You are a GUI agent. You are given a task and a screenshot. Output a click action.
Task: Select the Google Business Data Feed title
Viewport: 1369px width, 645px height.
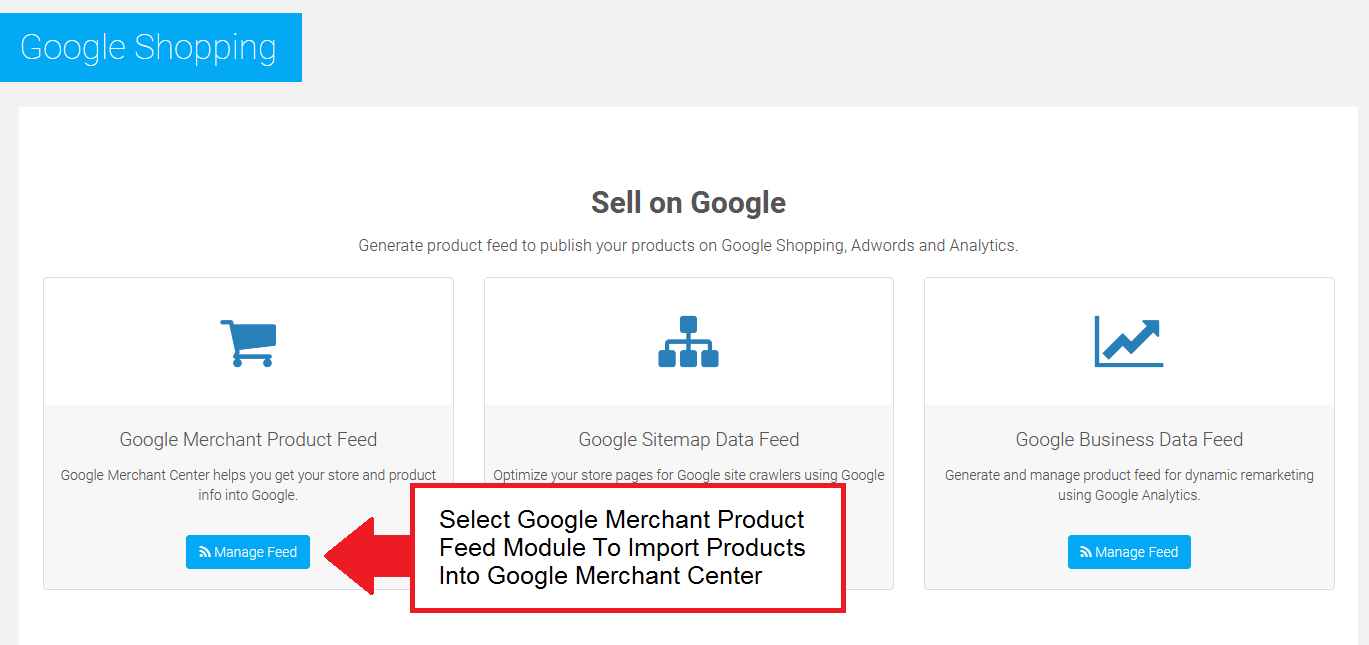click(1129, 439)
